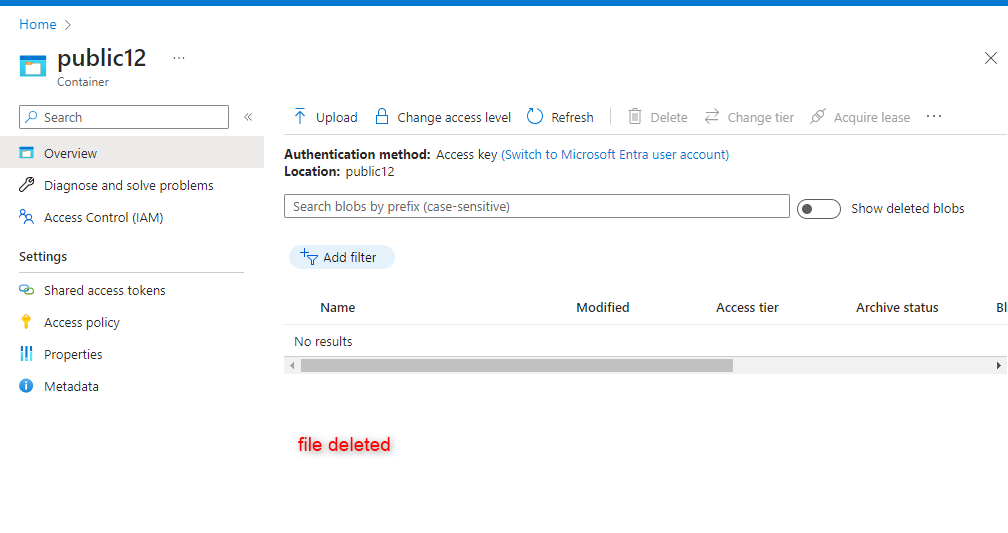Open the Overview menu item
Screen dimensions: 1008x533
coord(132,153)
